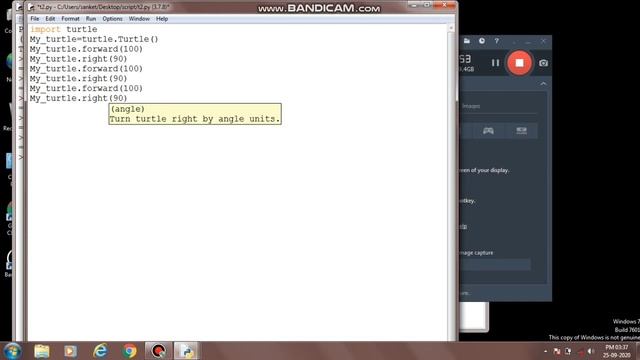
Task: Click the last 'My_turtle.right(90)' line
Action: tap(78, 98)
